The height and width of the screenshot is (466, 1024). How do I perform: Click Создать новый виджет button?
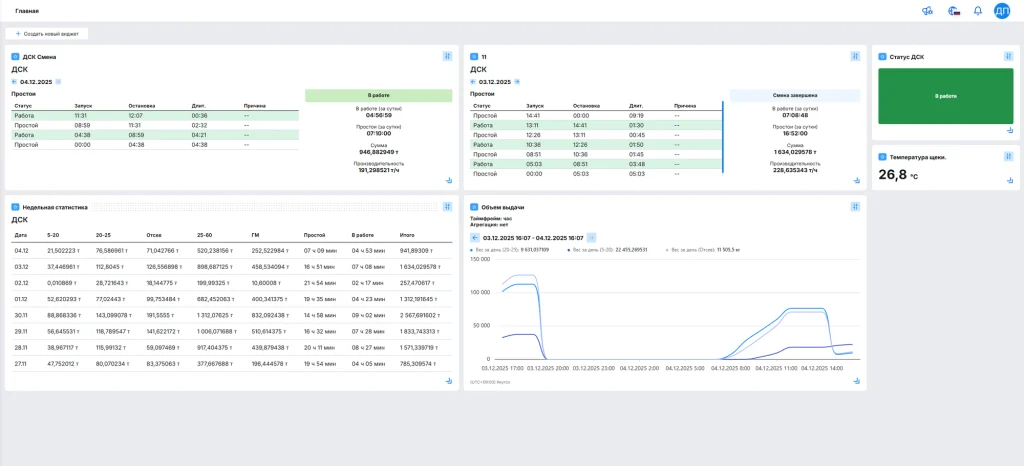click(x=46, y=33)
